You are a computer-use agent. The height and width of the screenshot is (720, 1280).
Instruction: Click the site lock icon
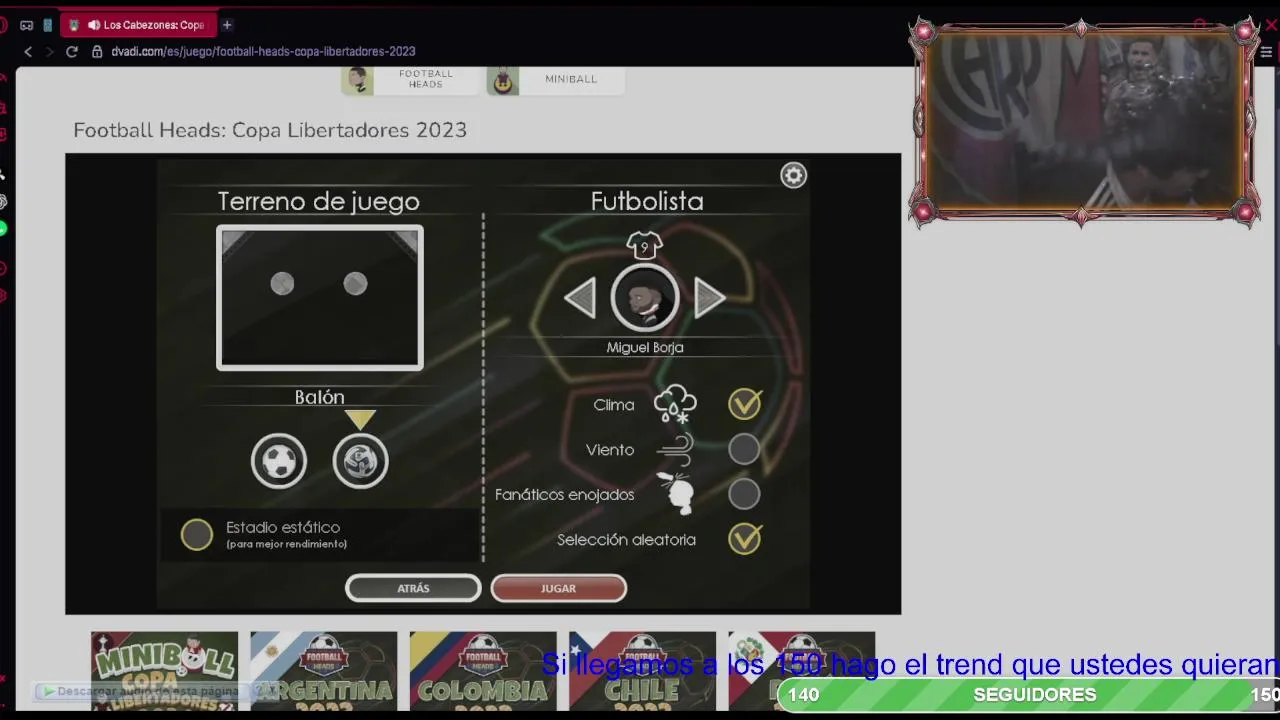coord(97,51)
